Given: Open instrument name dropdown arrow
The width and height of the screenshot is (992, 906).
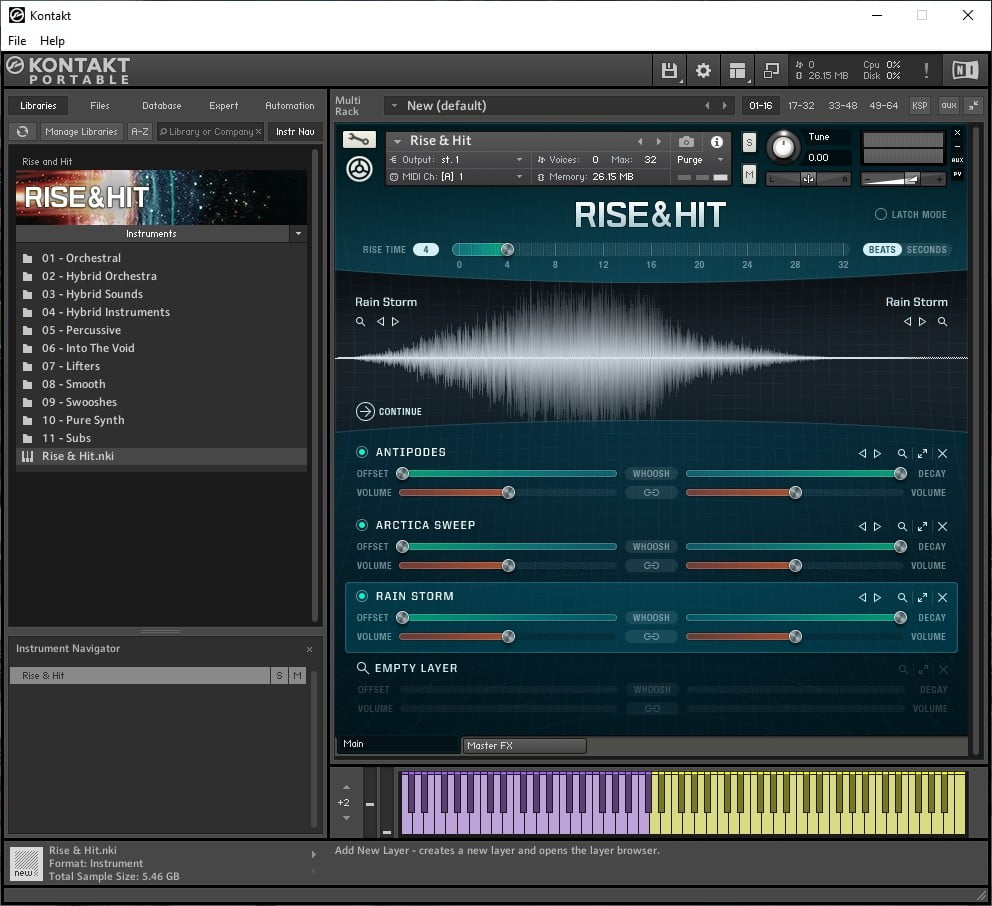Looking at the screenshot, I should click(398, 140).
